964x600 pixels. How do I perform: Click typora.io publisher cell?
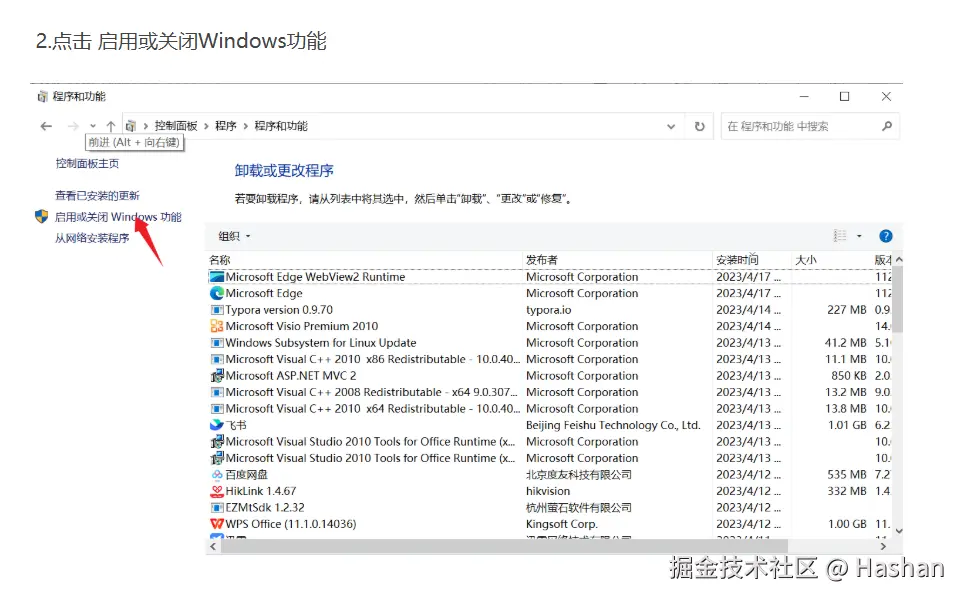[x=548, y=310]
